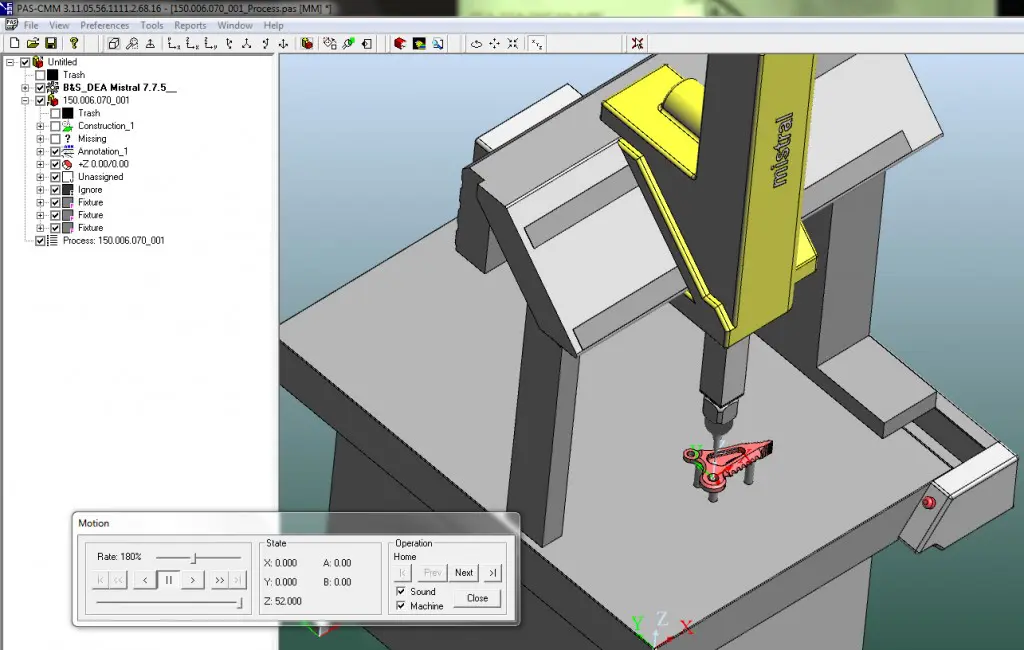
Task: Expand the +Z 0.00/0.00 node
Action: pos(40,164)
